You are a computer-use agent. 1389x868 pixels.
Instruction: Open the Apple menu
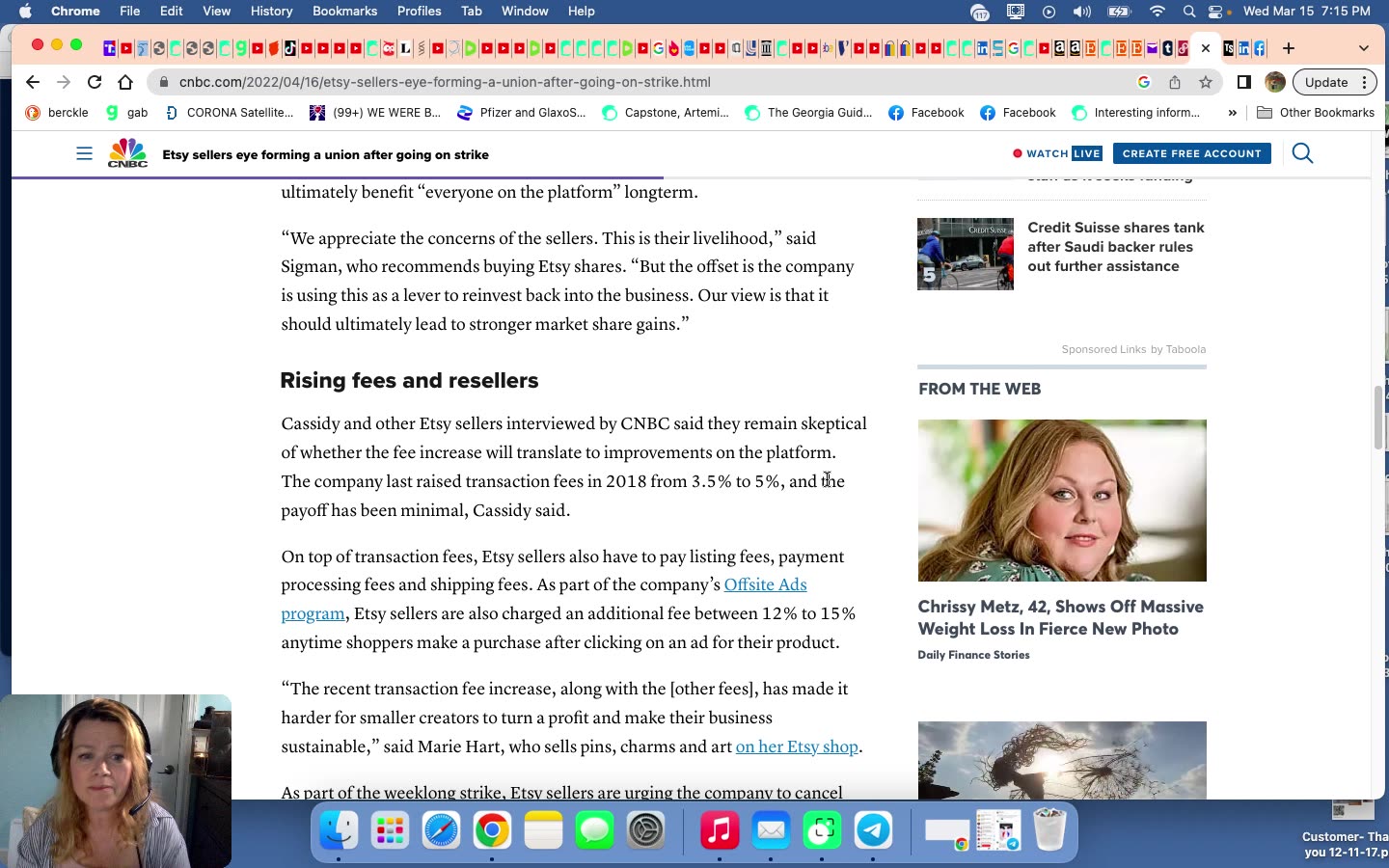pos(25,12)
